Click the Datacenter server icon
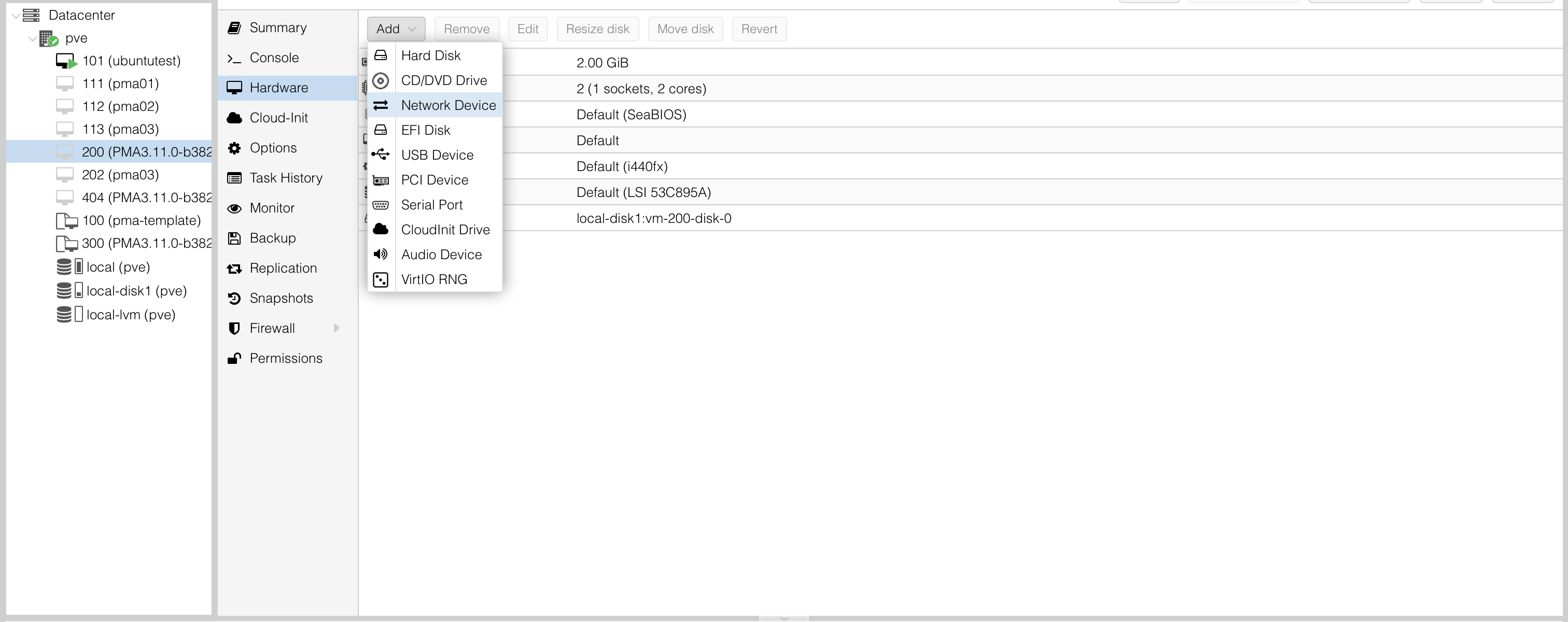 (x=31, y=15)
